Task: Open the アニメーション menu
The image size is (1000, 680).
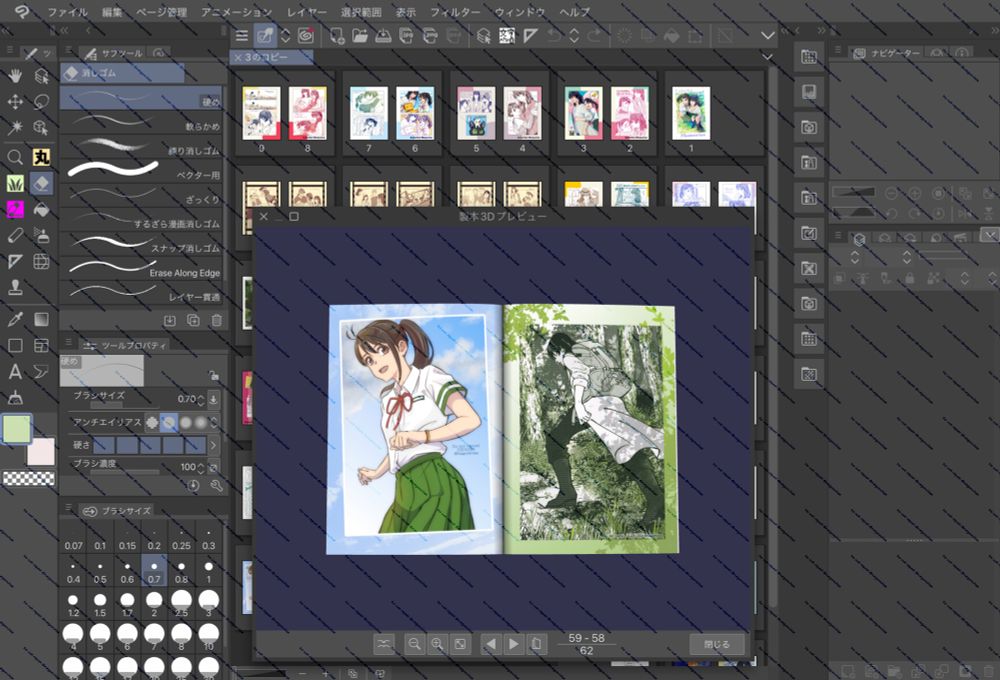Action: pyautogui.click(x=237, y=12)
